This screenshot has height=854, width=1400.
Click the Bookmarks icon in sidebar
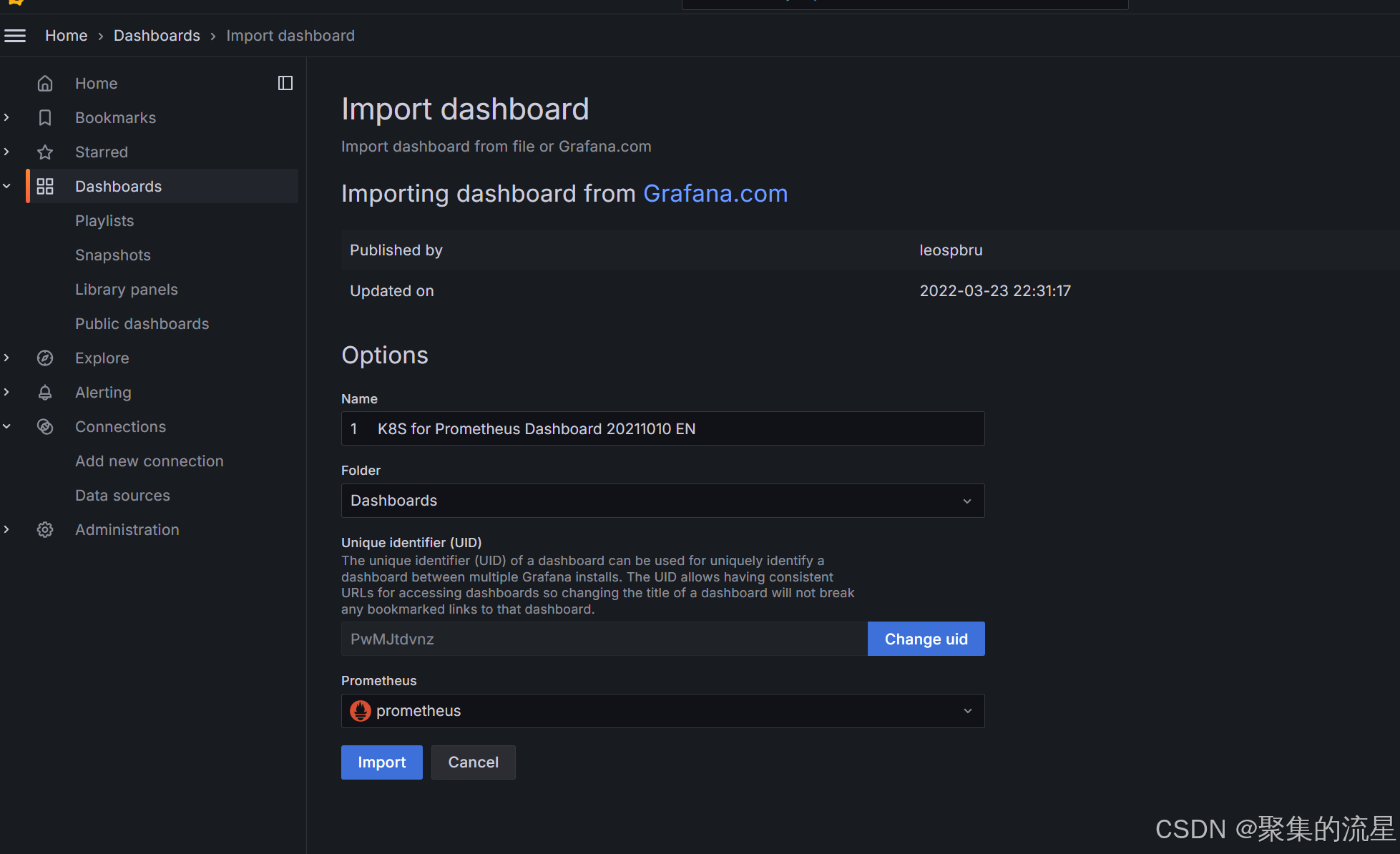(45, 118)
